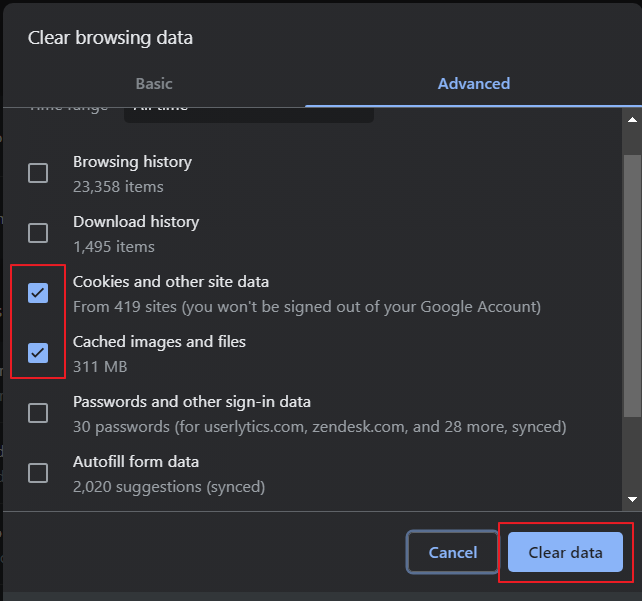
Task: Open the partially hidden Time range dropdown
Action: click(x=248, y=113)
